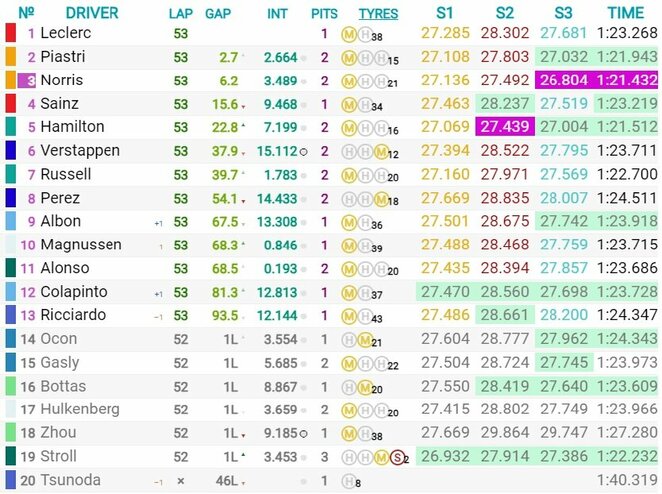The image size is (662, 494).
Task: Click the retired X icon in Tsunoda's row
Action: [180, 481]
